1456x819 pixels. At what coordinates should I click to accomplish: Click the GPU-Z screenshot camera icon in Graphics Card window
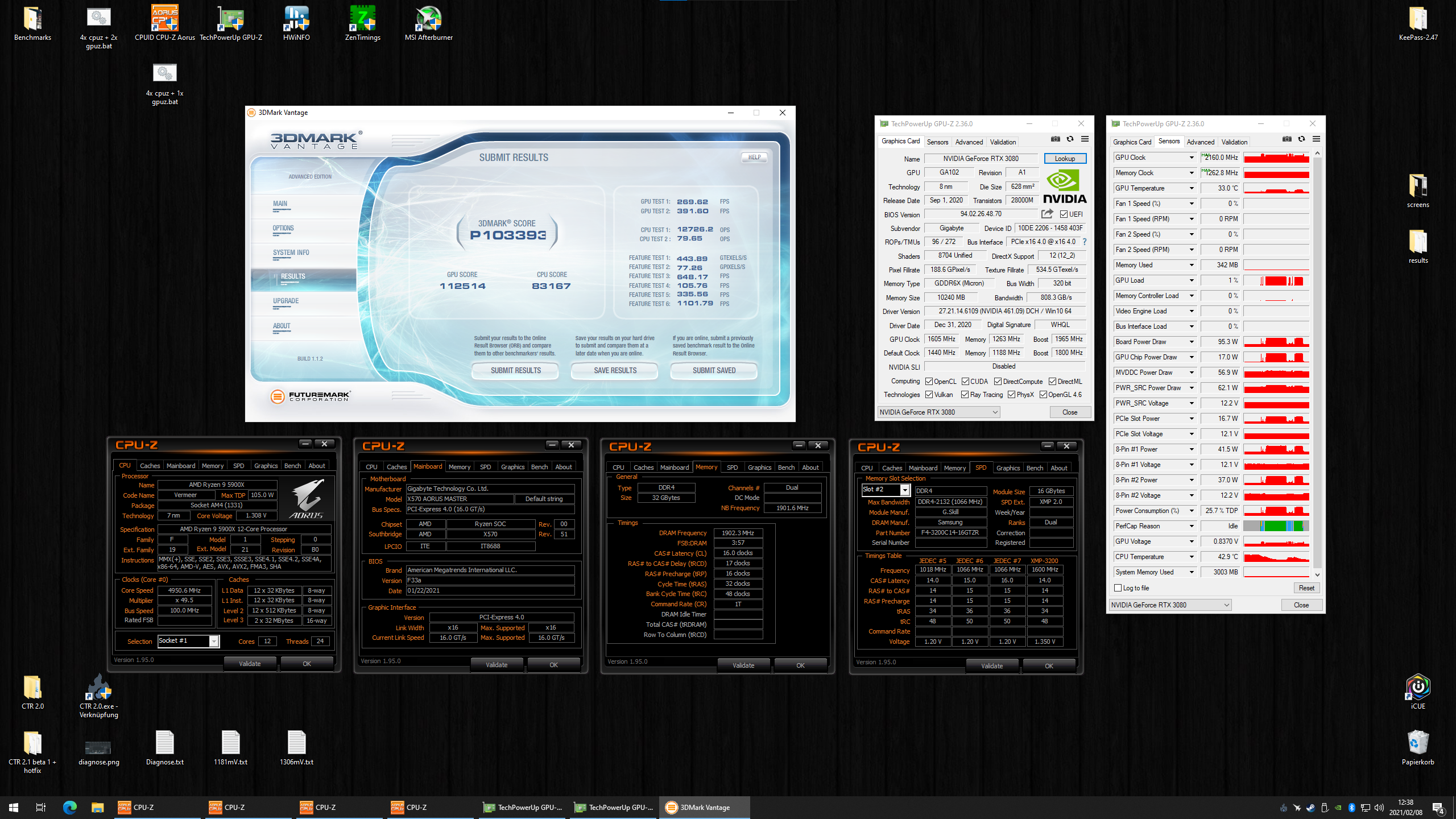click(x=1056, y=139)
